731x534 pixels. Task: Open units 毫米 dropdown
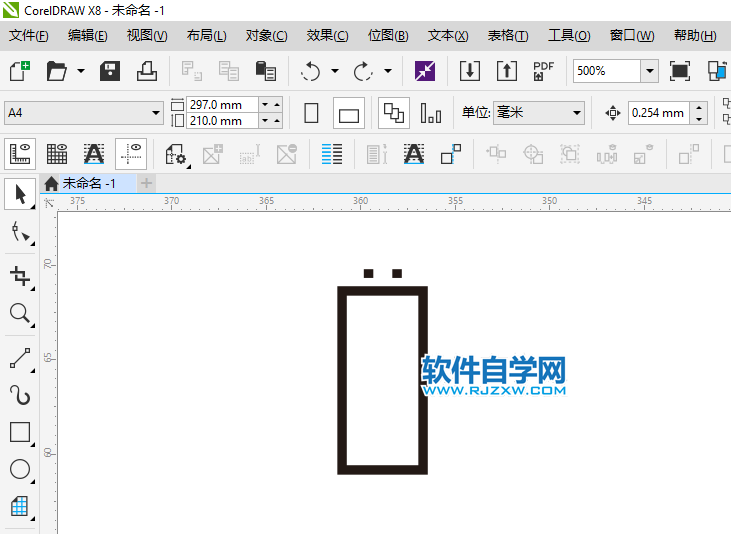(577, 113)
